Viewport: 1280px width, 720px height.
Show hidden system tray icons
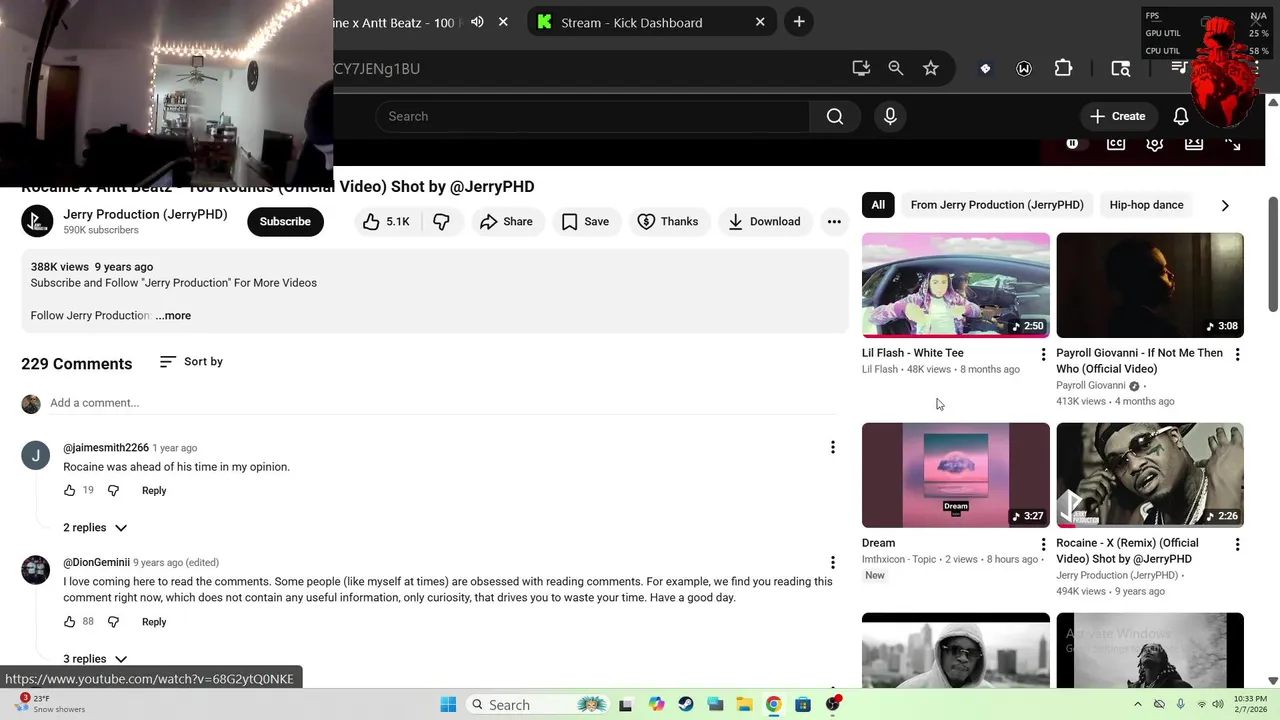(x=1137, y=705)
